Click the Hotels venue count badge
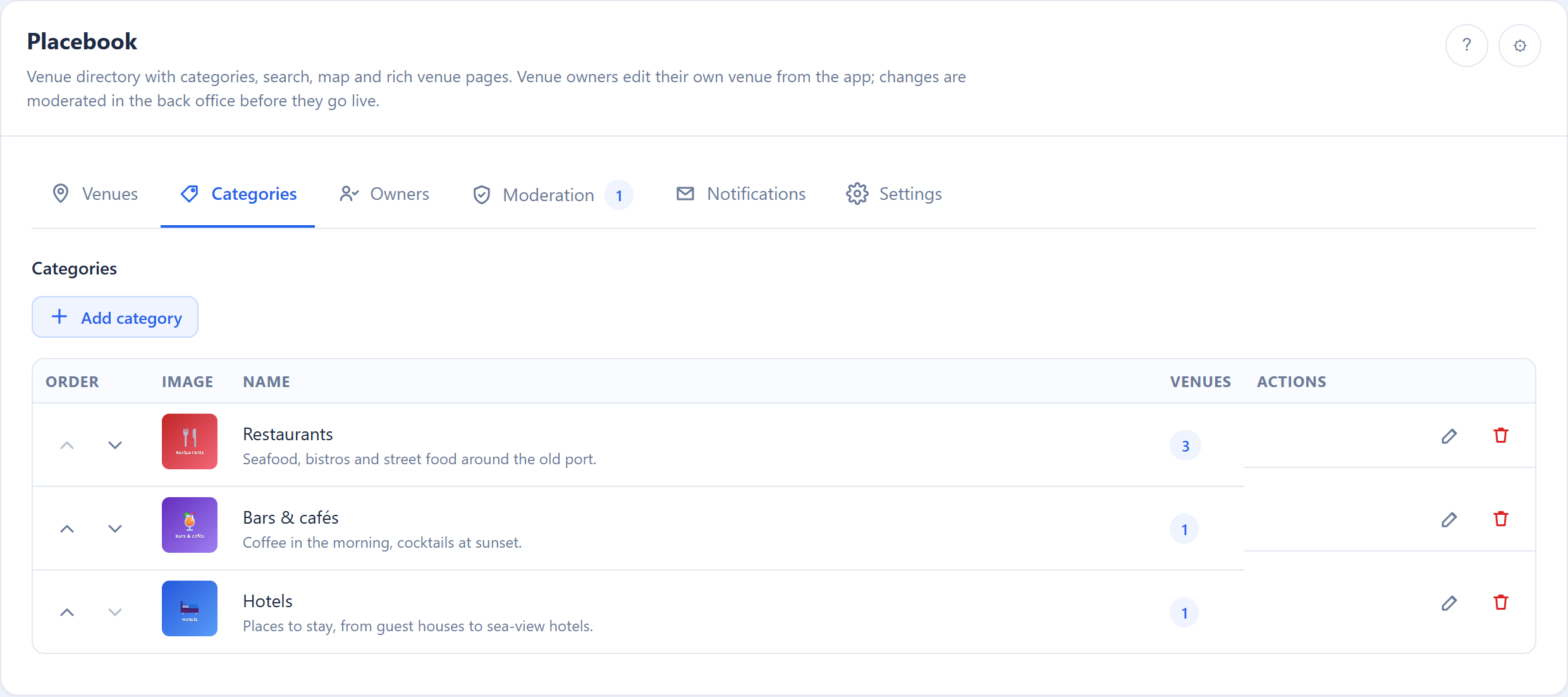Viewport: 1568px width, 697px height. (1184, 613)
